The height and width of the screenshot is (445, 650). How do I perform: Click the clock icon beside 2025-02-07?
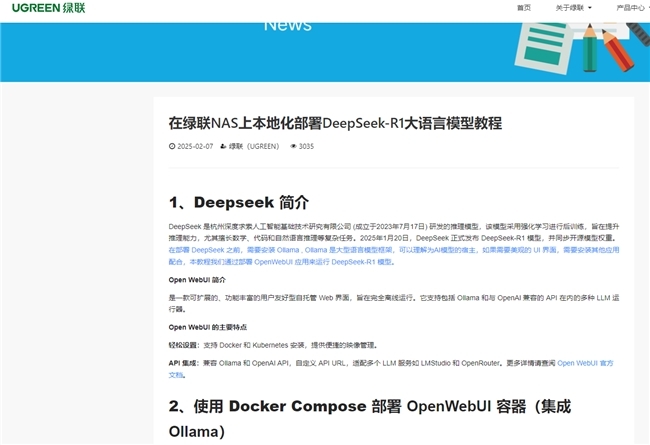coord(172,146)
